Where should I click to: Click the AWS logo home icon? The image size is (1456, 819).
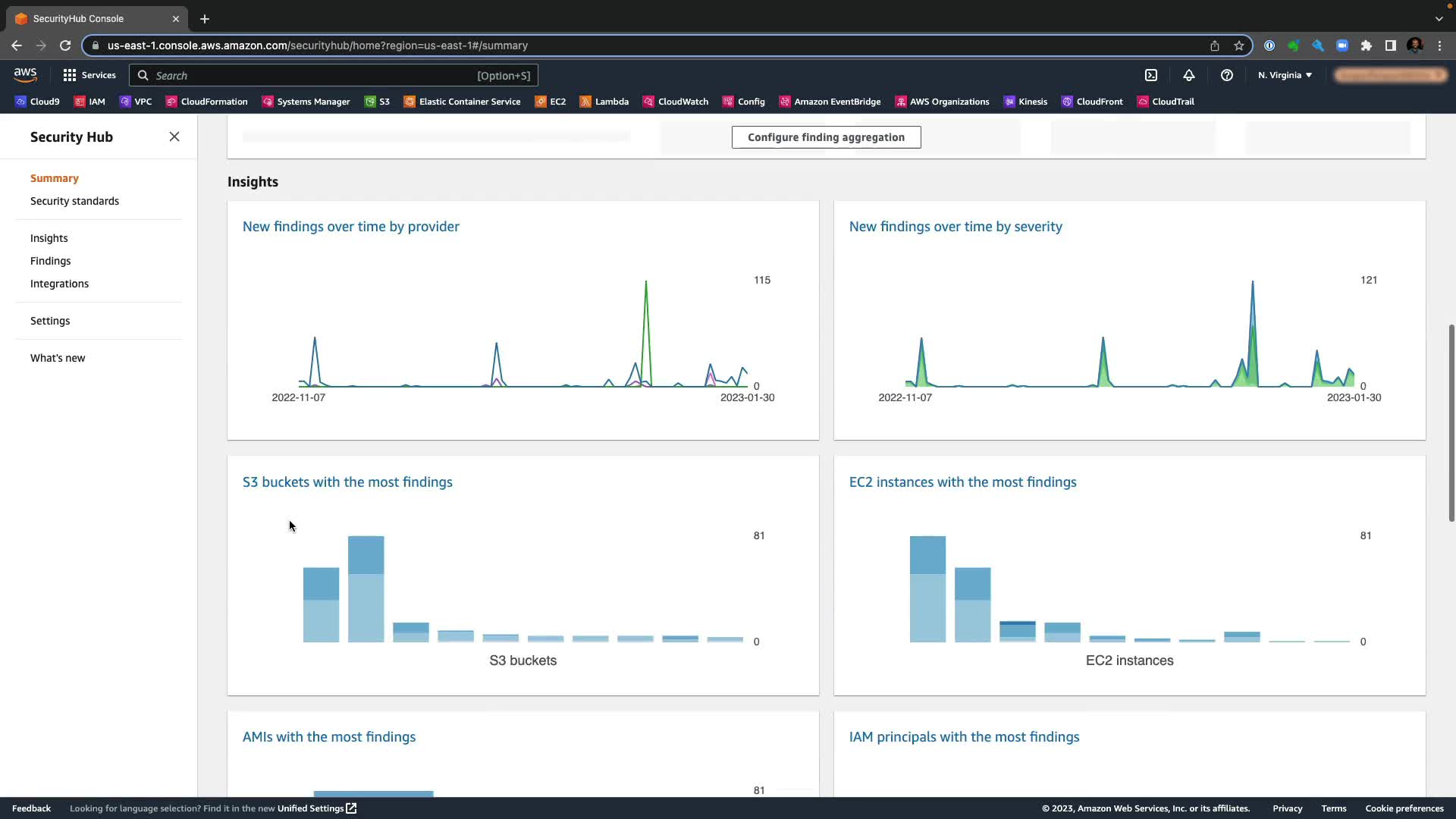click(x=25, y=74)
